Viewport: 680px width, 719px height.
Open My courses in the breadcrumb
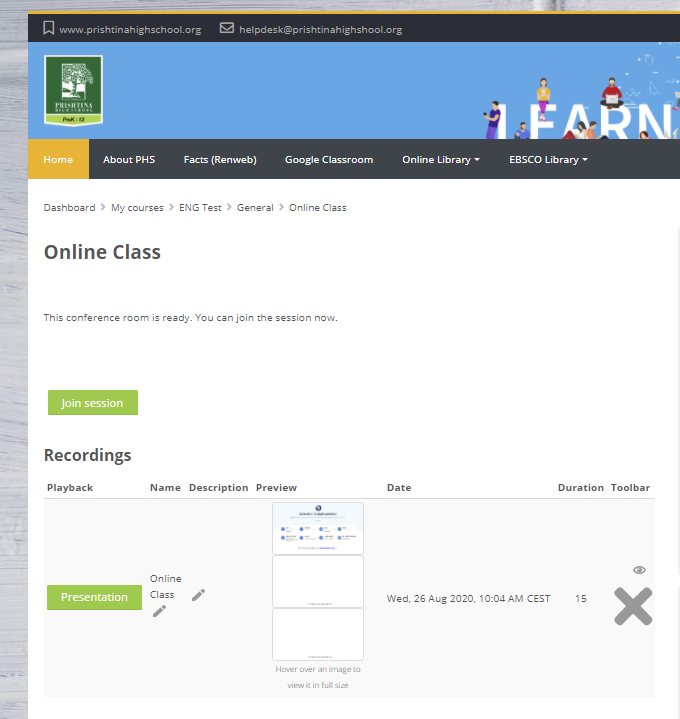[x=137, y=208]
